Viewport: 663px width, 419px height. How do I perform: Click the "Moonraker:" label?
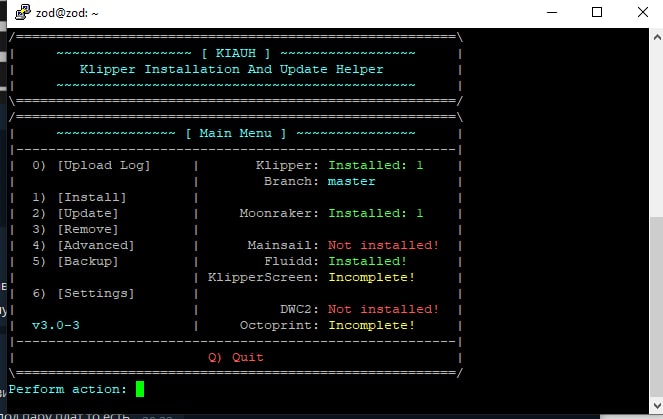point(279,213)
